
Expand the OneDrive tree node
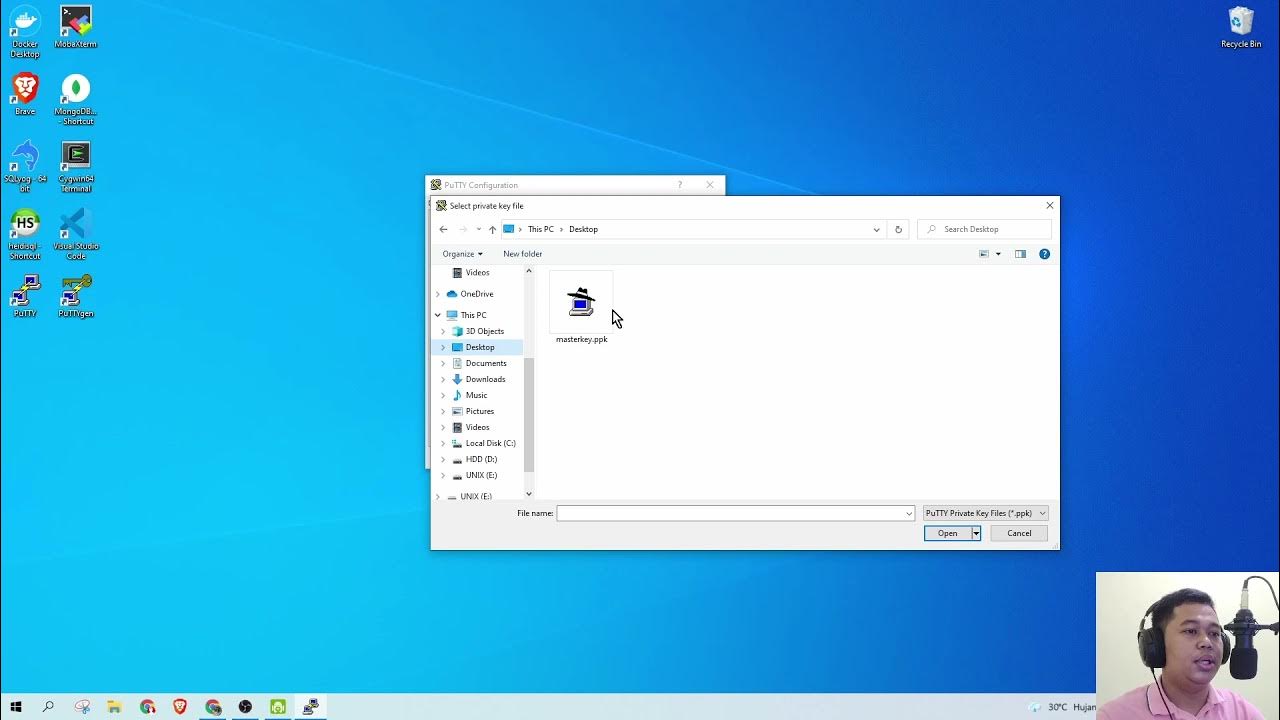(x=437, y=294)
